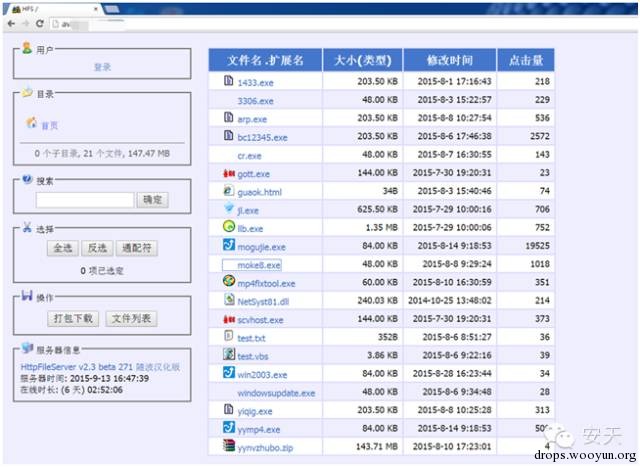Click the 打包下载 archive download button
The height and width of the screenshot is (467, 640).
click(x=73, y=318)
